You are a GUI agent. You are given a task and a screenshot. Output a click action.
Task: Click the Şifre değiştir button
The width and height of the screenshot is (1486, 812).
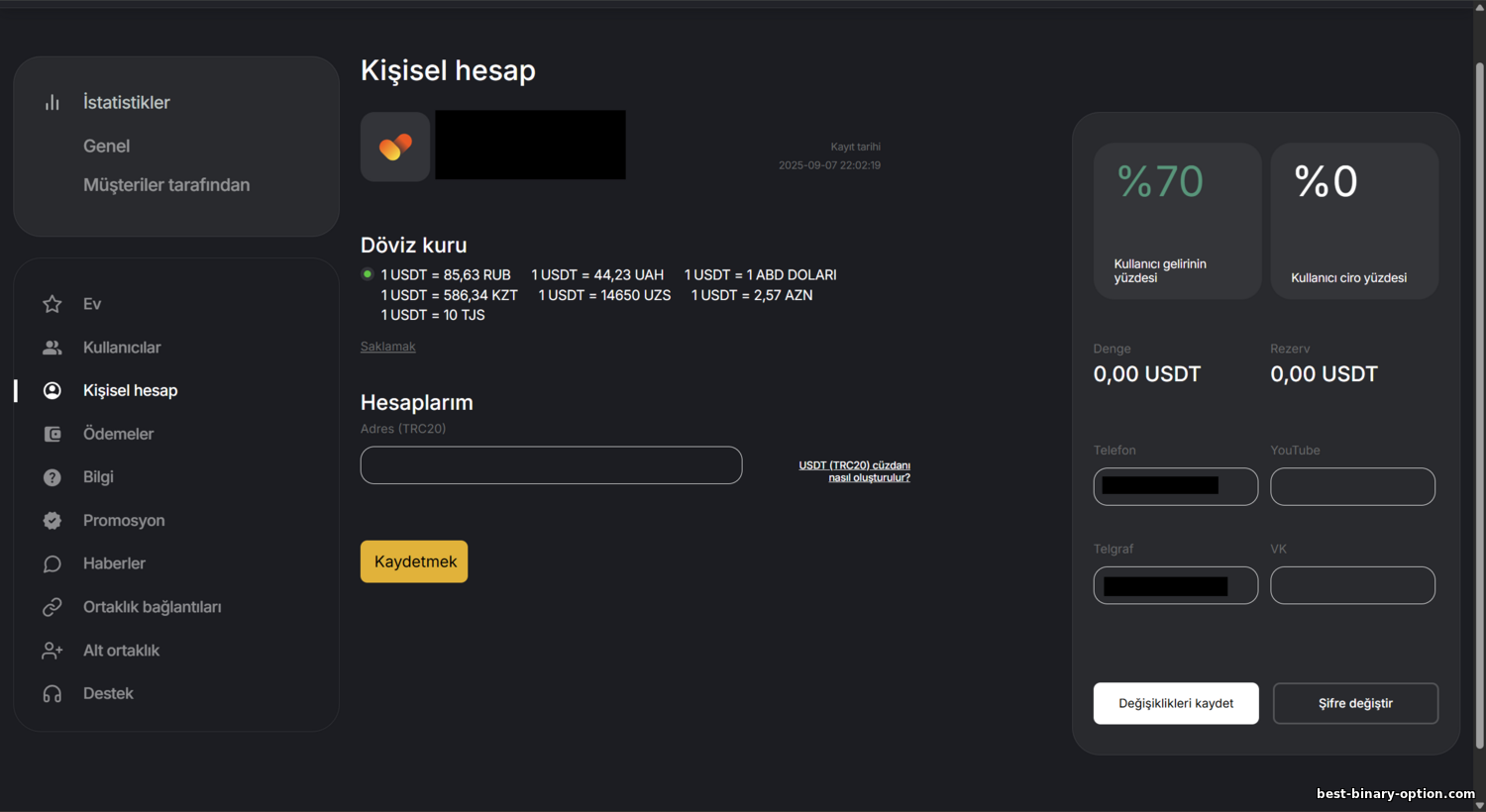tap(1355, 703)
